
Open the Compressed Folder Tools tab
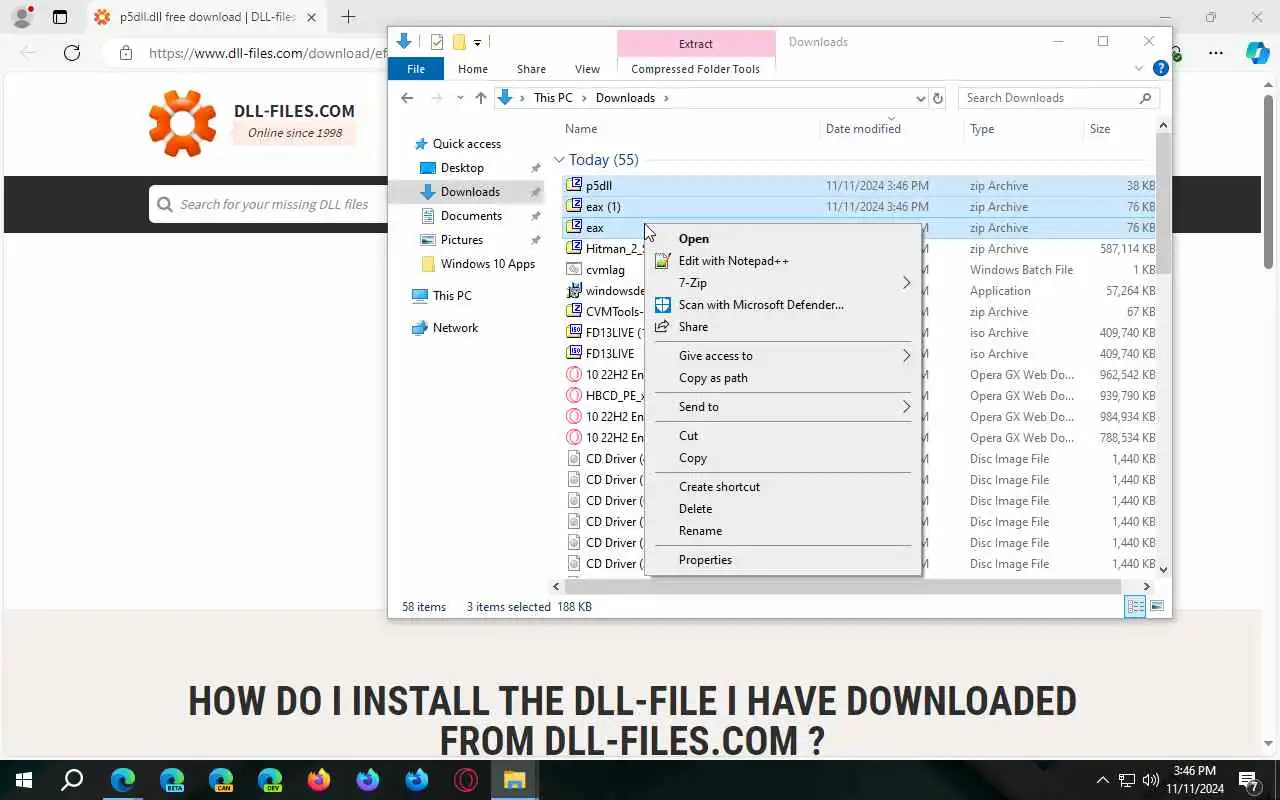(695, 69)
